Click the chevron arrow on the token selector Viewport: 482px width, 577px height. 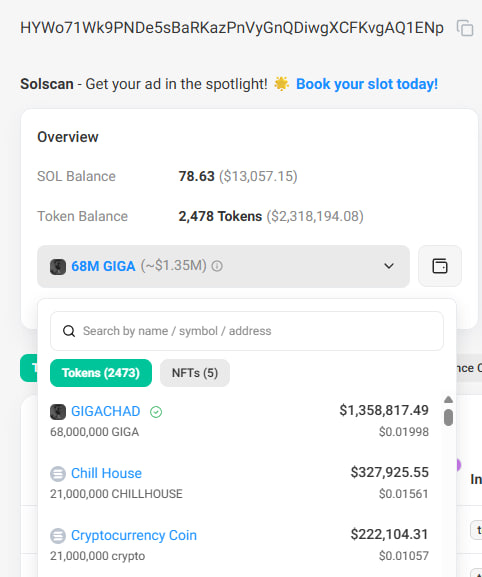[x=389, y=266]
